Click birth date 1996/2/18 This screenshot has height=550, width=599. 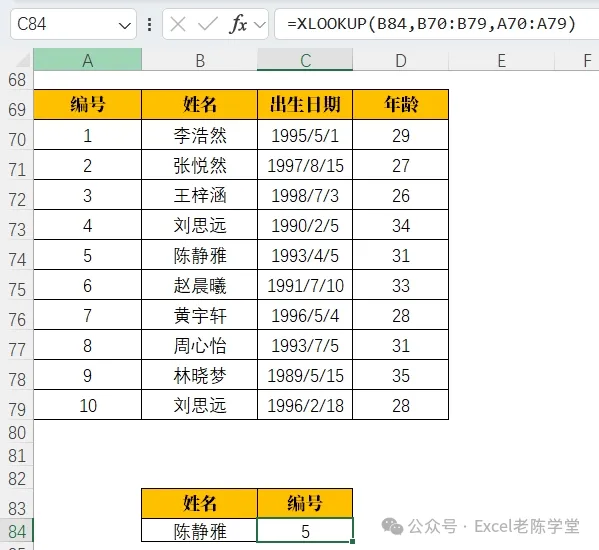305,405
